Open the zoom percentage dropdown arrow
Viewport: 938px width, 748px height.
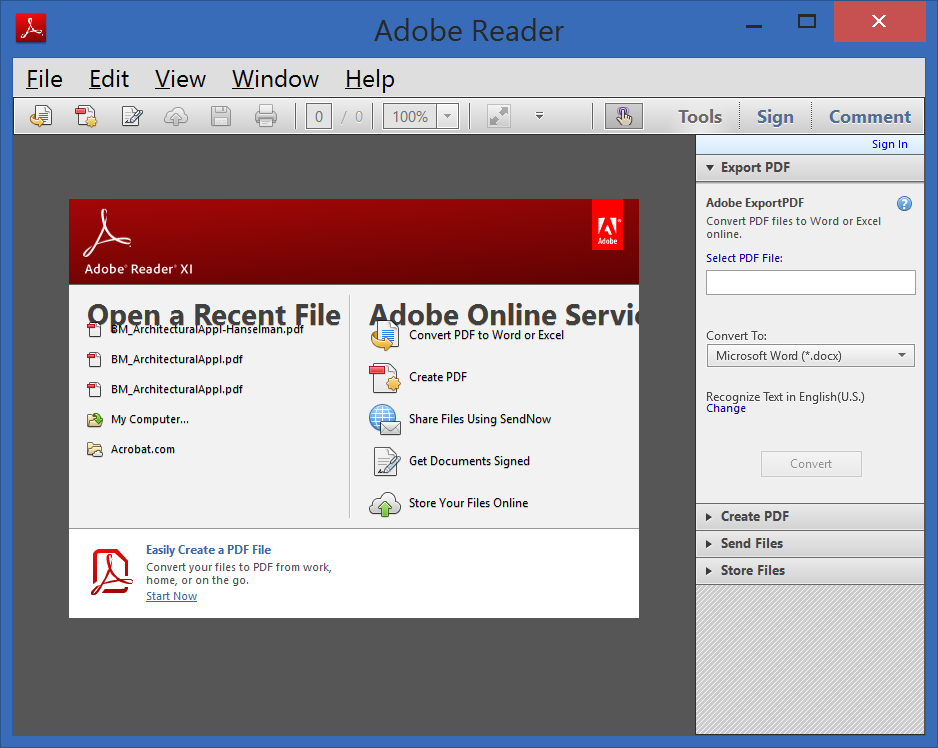tap(448, 117)
